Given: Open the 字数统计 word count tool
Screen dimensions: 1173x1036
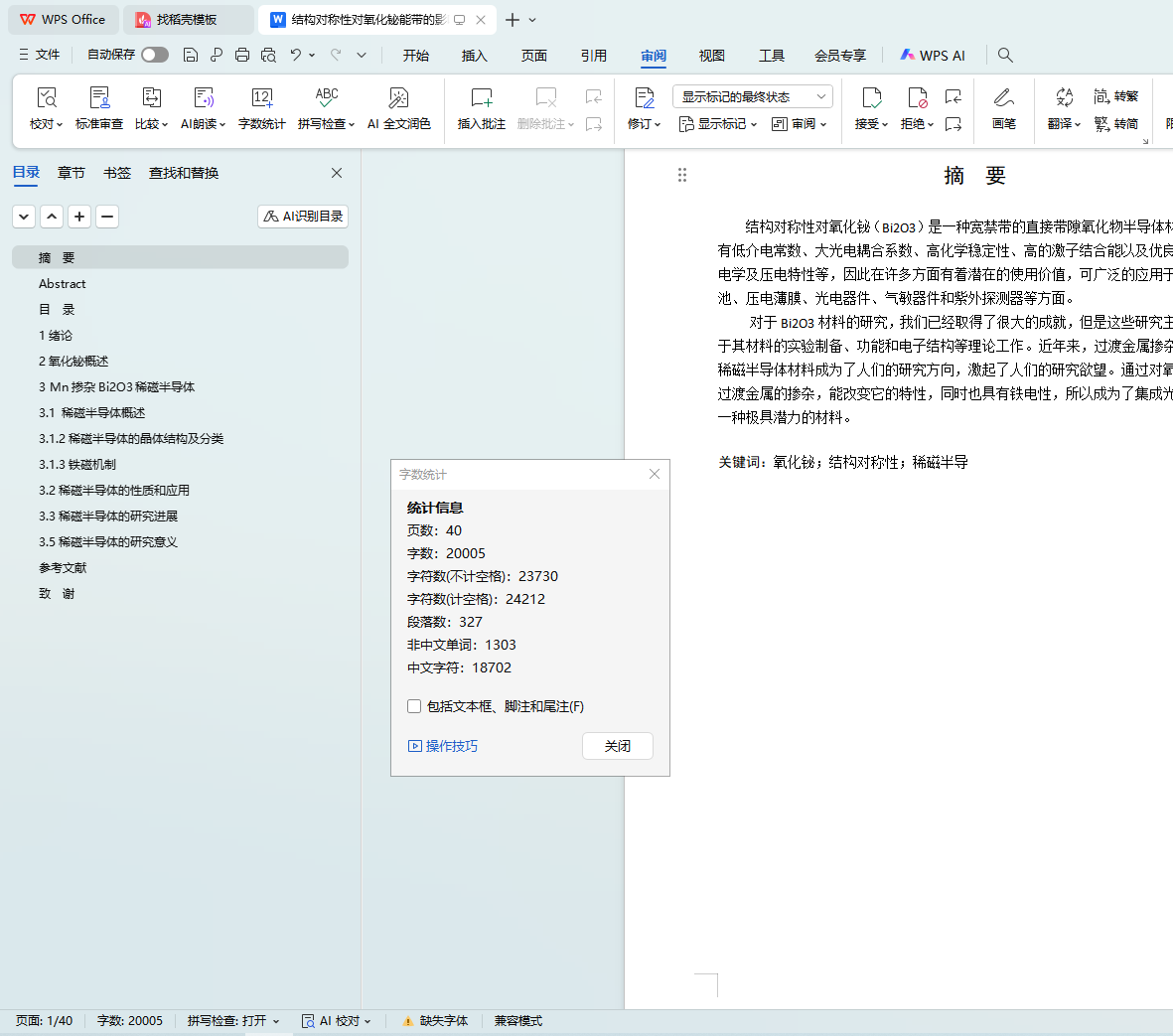Looking at the screenshot, I should tap(262, 107).
